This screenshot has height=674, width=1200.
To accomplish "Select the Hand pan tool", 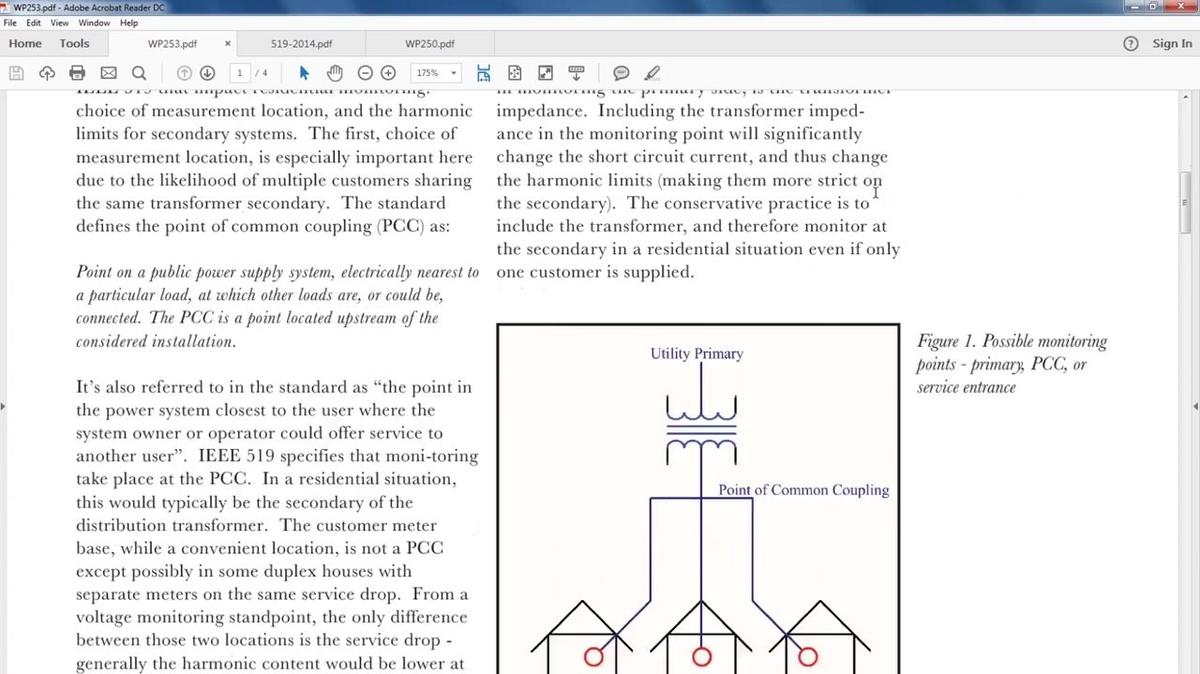I will tap(336, 73).
